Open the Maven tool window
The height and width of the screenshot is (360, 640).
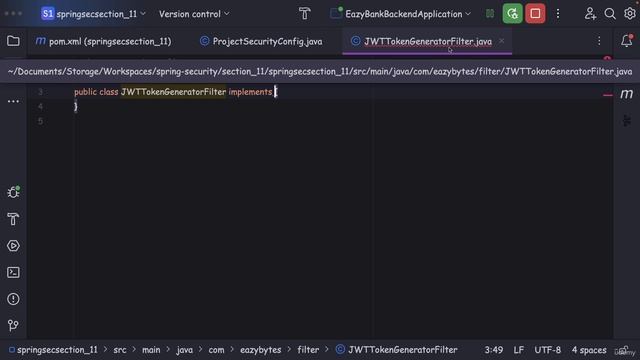[627, 94]
